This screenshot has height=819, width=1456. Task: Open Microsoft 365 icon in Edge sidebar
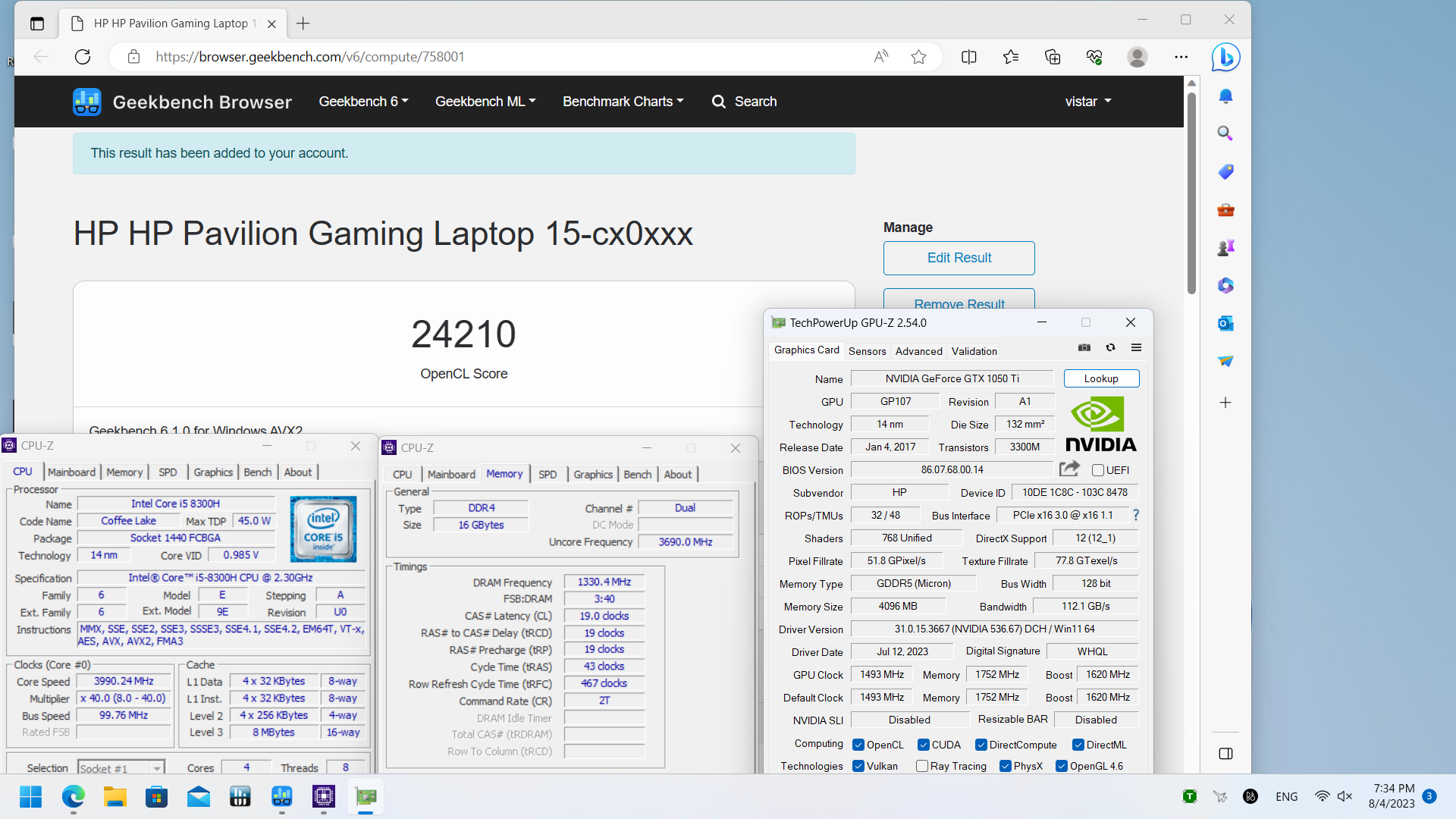click(1225, 285)
